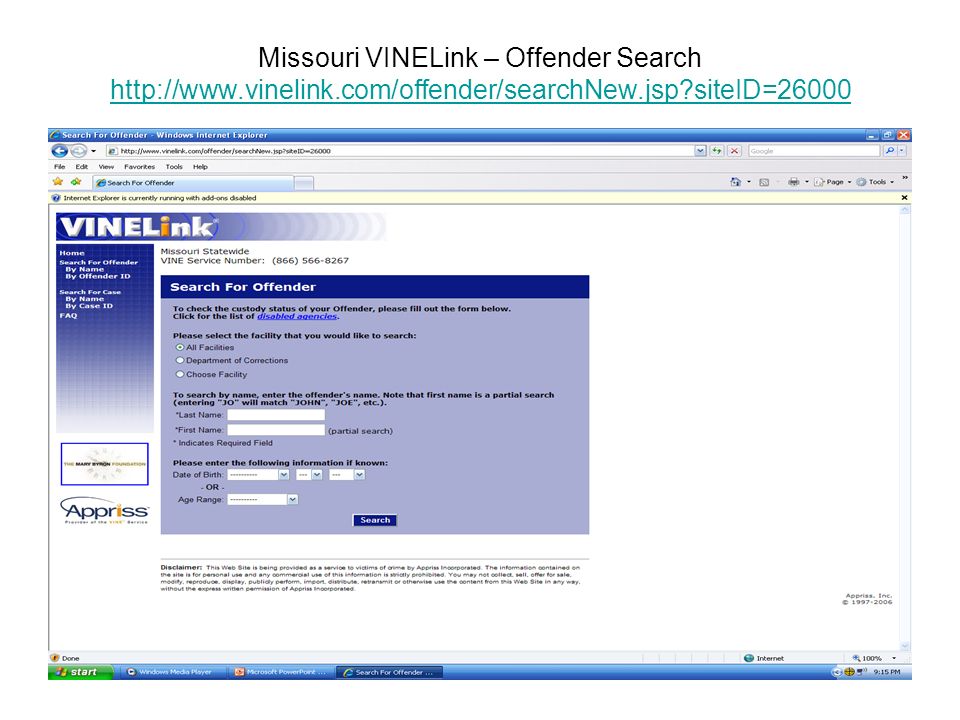Open the disabled agencies link
This screenshot has width=960, height=720.
[297, 317]
